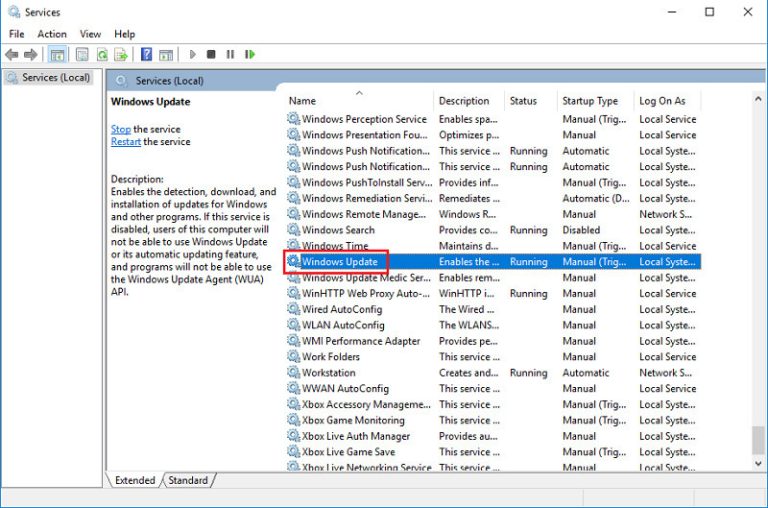Open the View menu
768x508 pixels.
pos(90,34)
